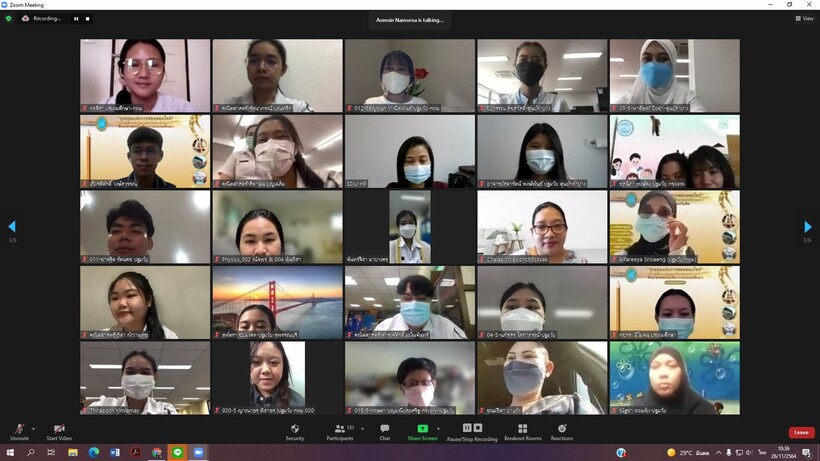Open the Security options
Screen dimensions: 820x461
(294, 429)
